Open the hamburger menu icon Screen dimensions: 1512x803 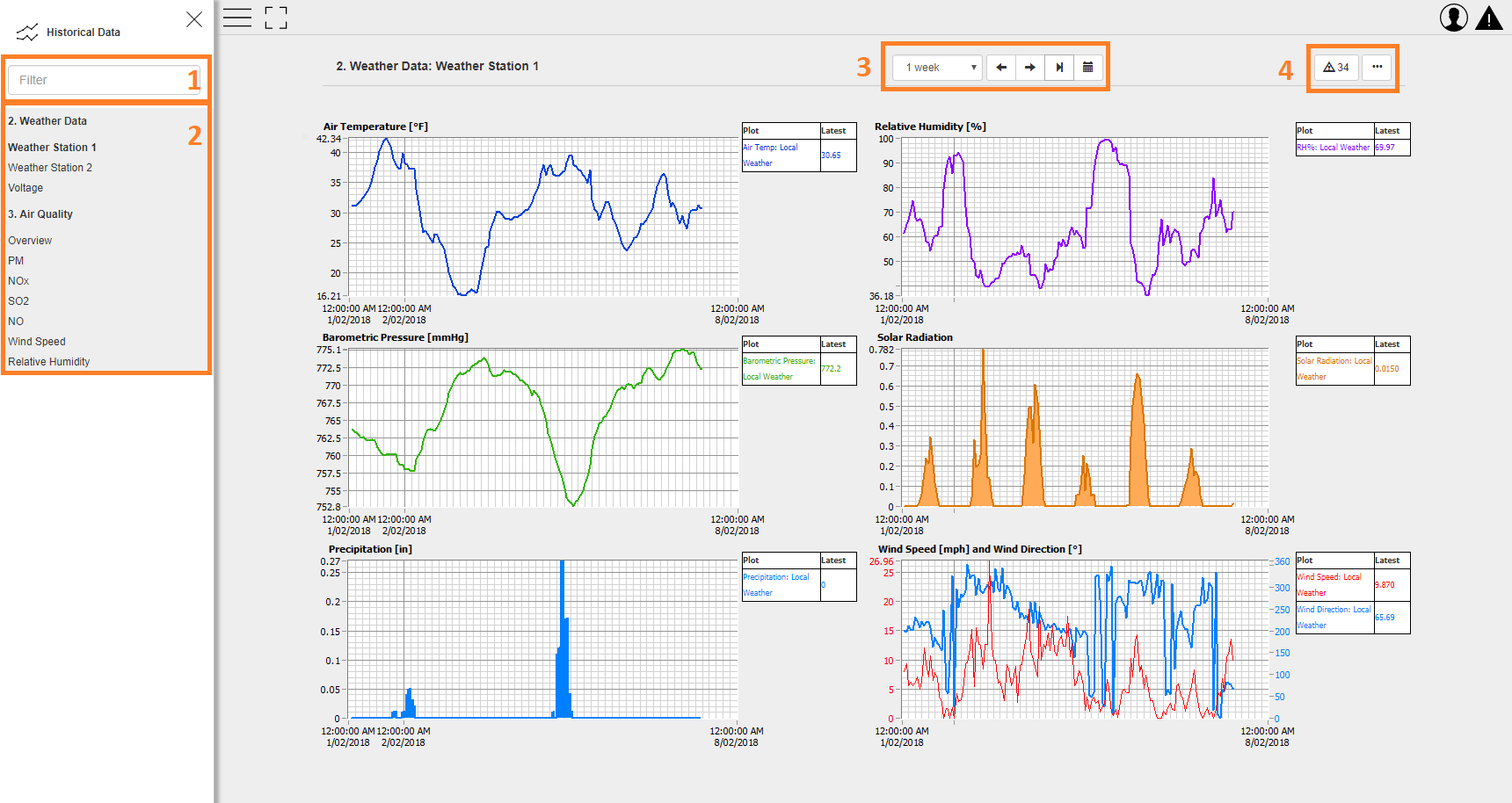click(x=236, y=18)
